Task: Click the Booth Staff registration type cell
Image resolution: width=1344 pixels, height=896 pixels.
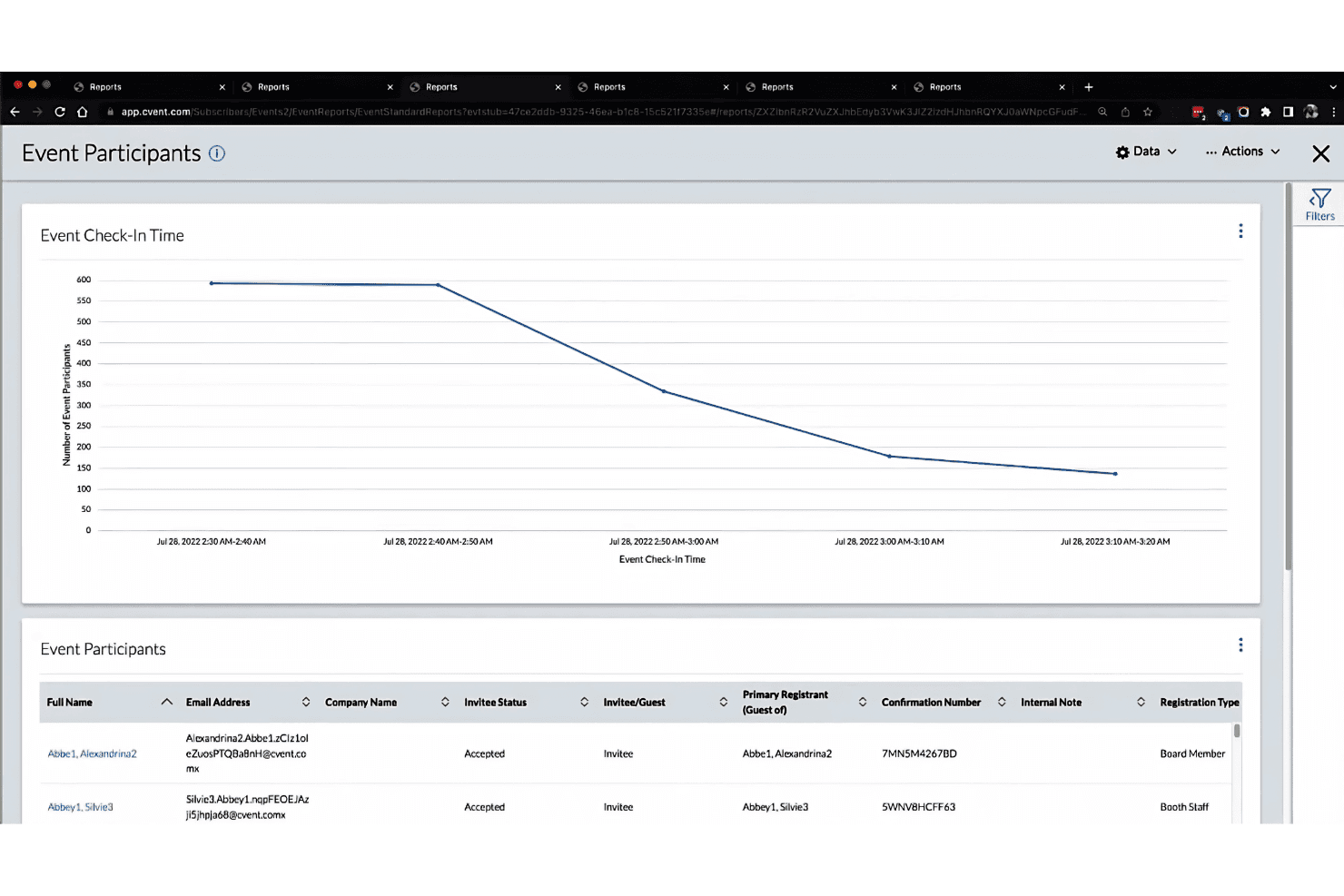Action: click(1184, 807)
